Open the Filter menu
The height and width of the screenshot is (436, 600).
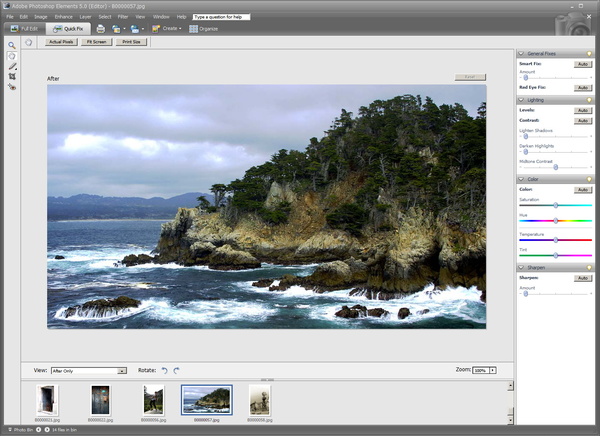123,17
